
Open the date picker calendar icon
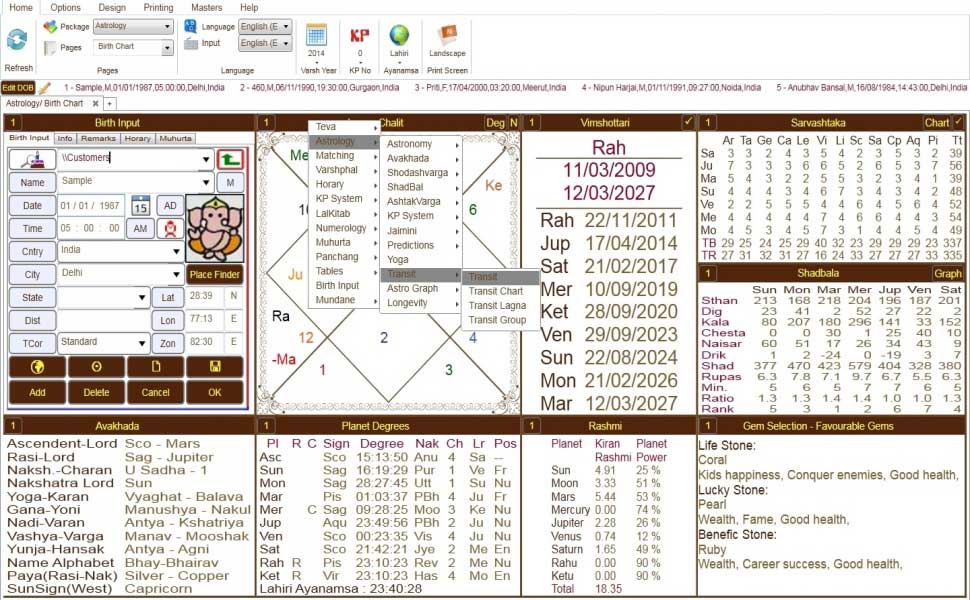(140, 205)
